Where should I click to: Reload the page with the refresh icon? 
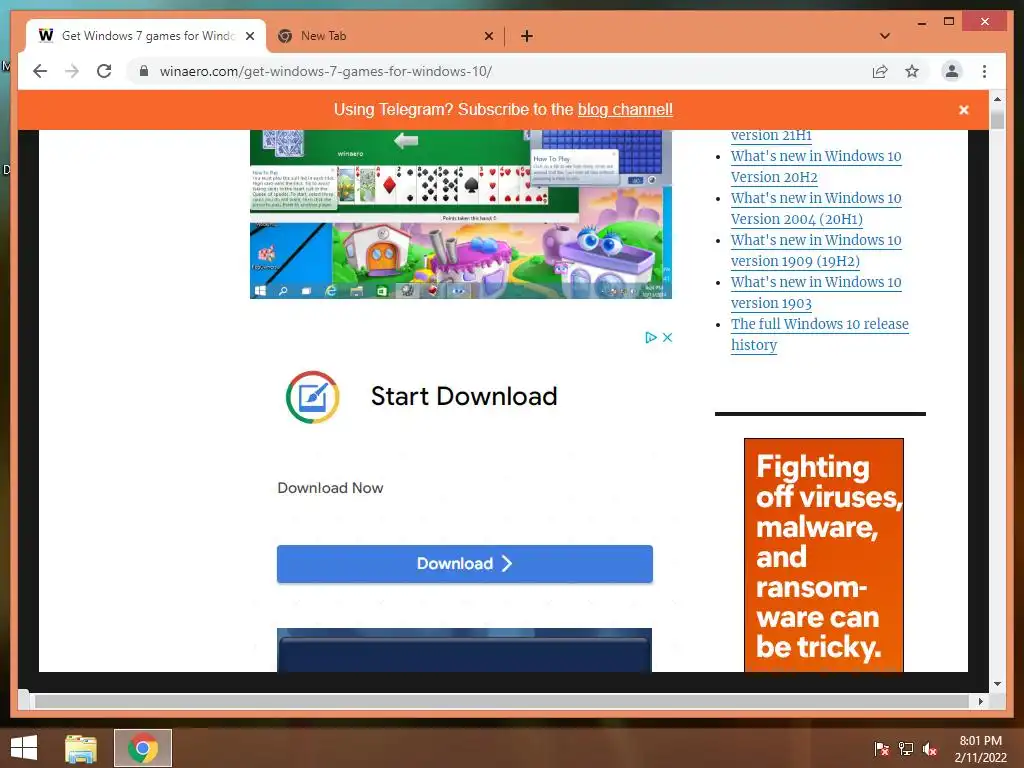pyautogui.click(x=104, y=71)
